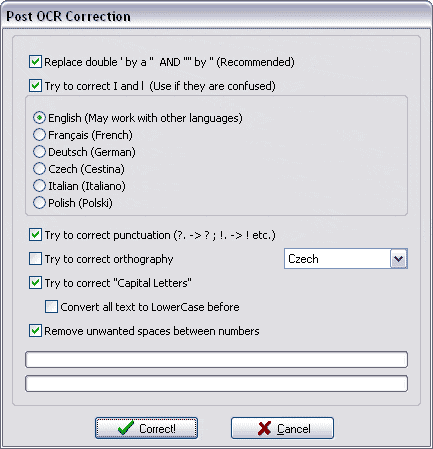Toggle Try to correct I and l checkbox
This screenshot has height=449, width=433.
(35, 86)
